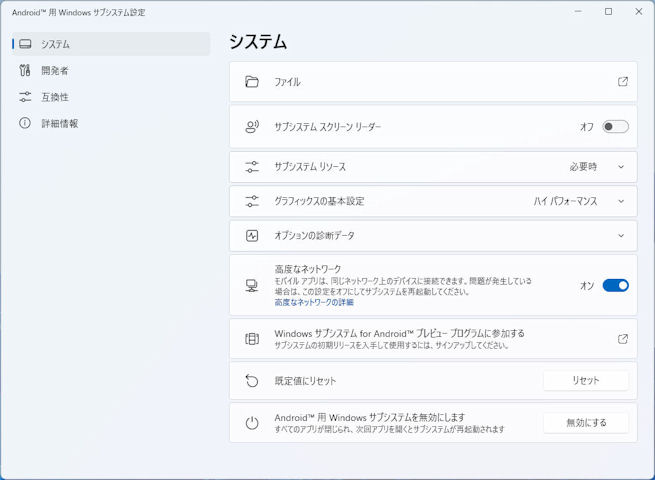Open the 高度なネットワークの詳細 link
Screen dimensions: 655x480
[x=314, y=302]
